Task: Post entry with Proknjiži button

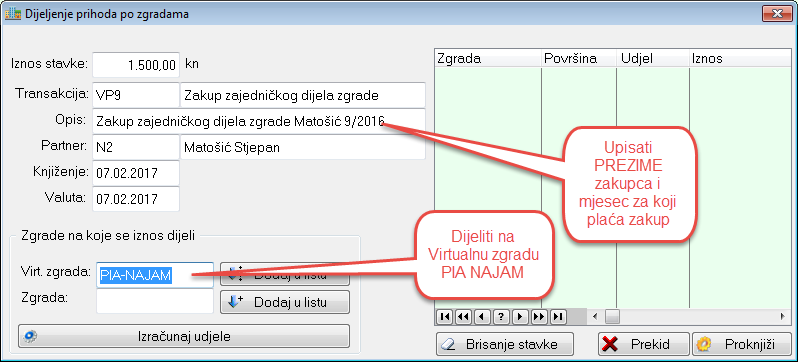Action: 743,344
